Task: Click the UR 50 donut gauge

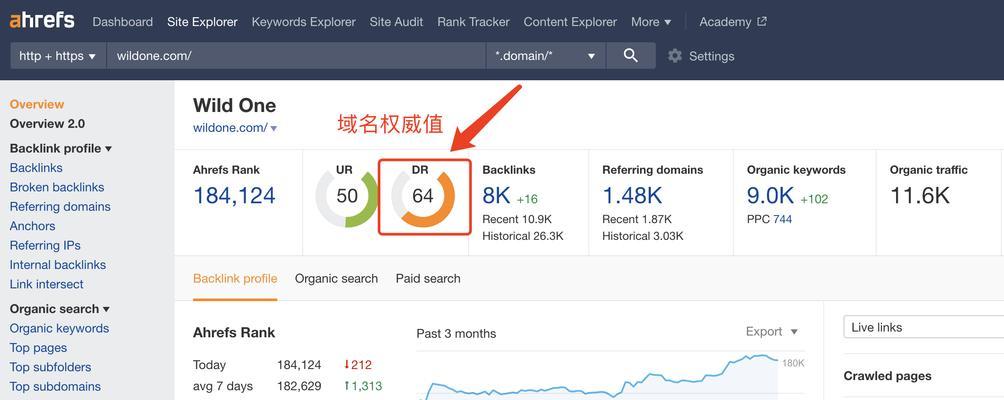Action: (x=346, y=196)
